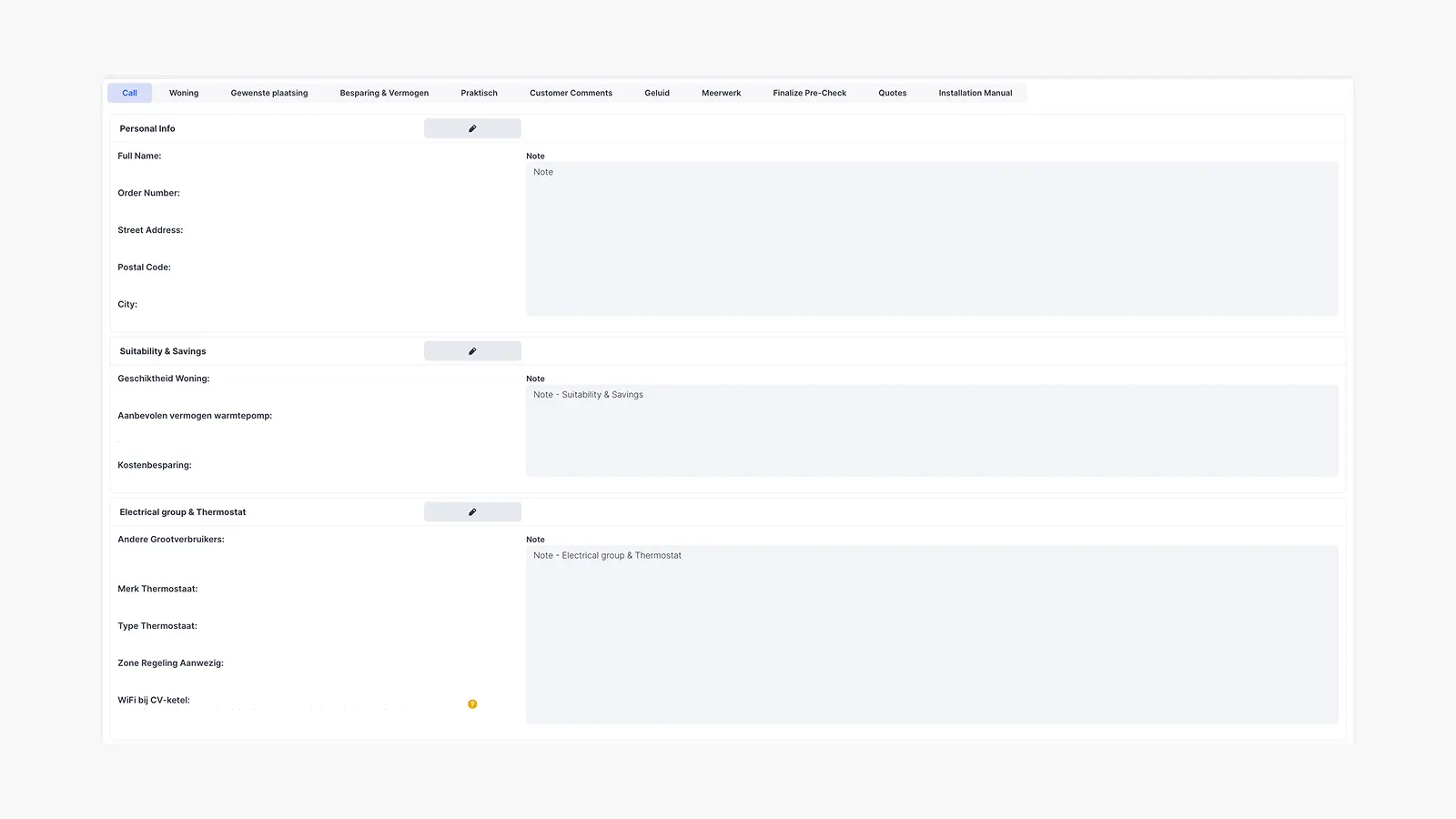1456x819 pixels.
Task: Click the WiFi bij CV-ketel label
Action: (x=154, y=701)
